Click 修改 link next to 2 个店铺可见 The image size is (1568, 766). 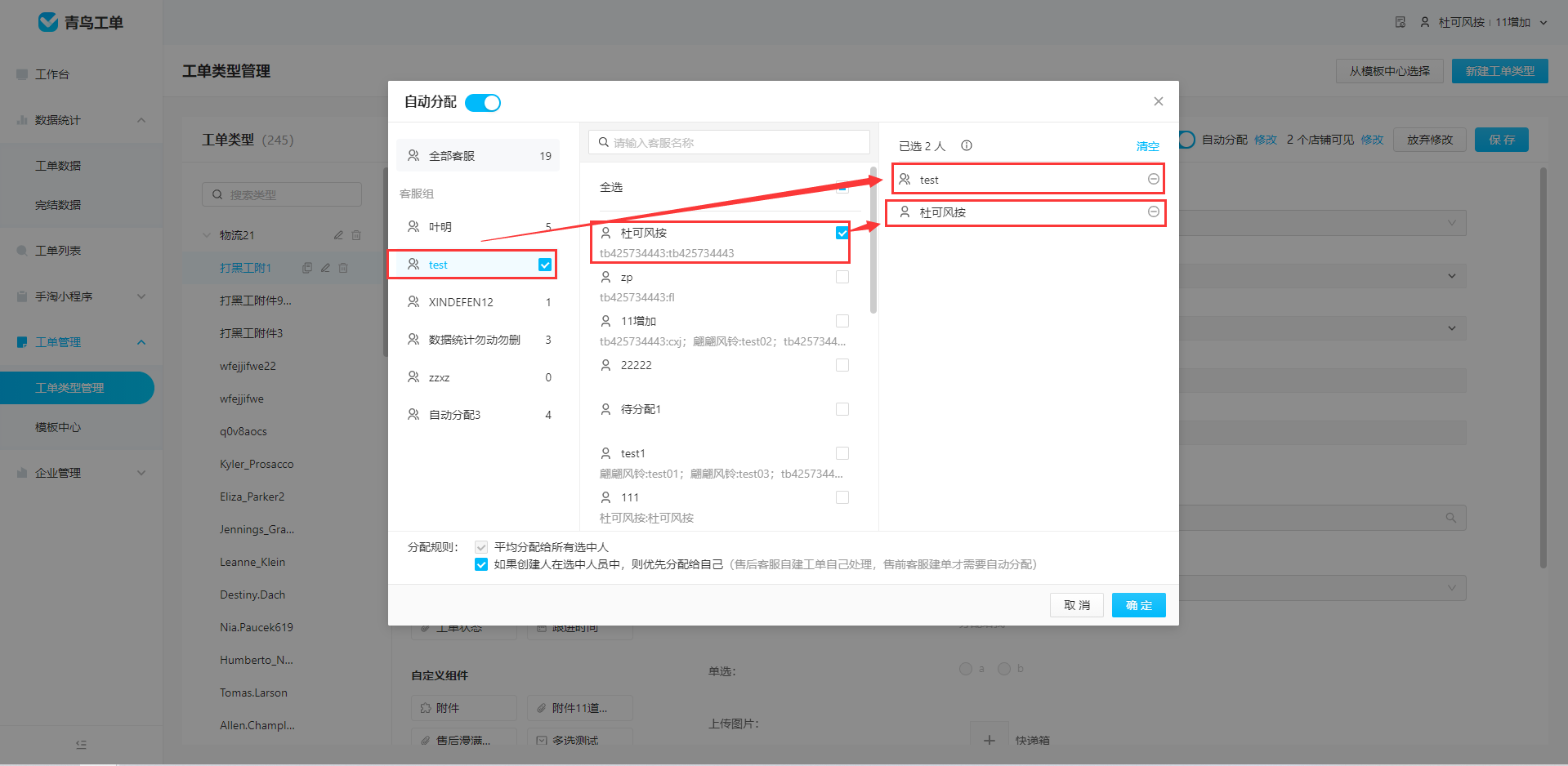[x=1372, y=140]
